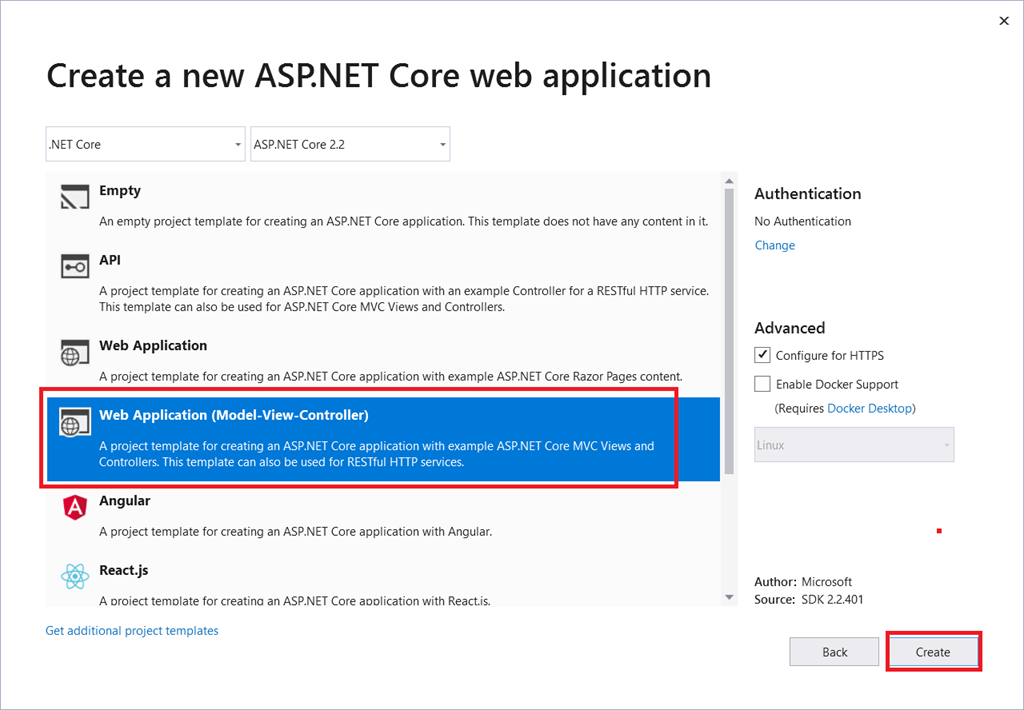Click the Back button
Screen dimensions: 1024x710
click(x=834, y=651)
